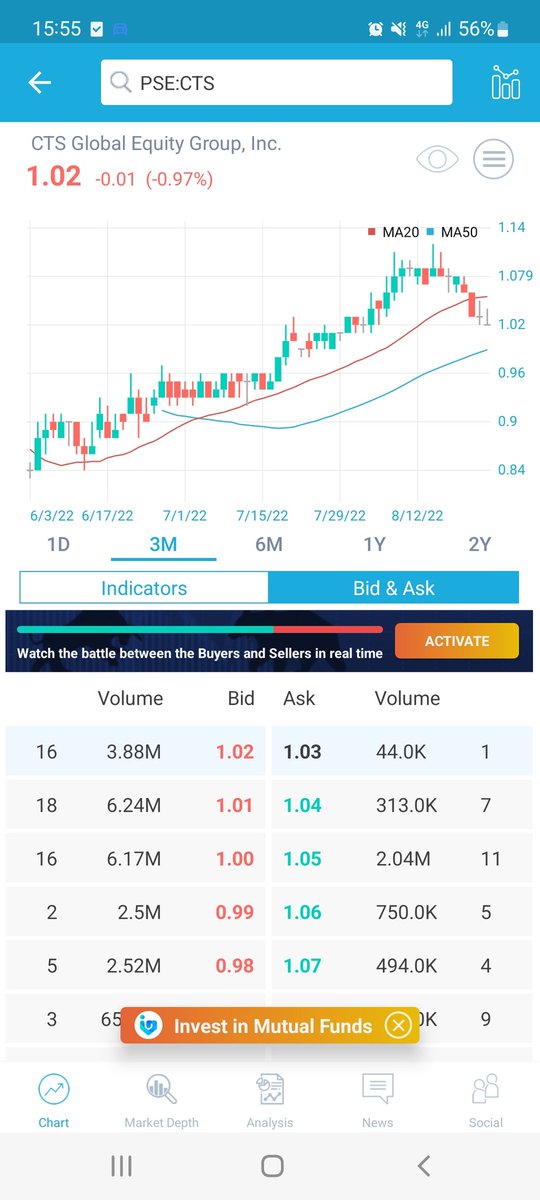This screenshot has height=1200, width=540.
Task: Click the buyers vs sellers progress bar
Action: click(200, 629)
